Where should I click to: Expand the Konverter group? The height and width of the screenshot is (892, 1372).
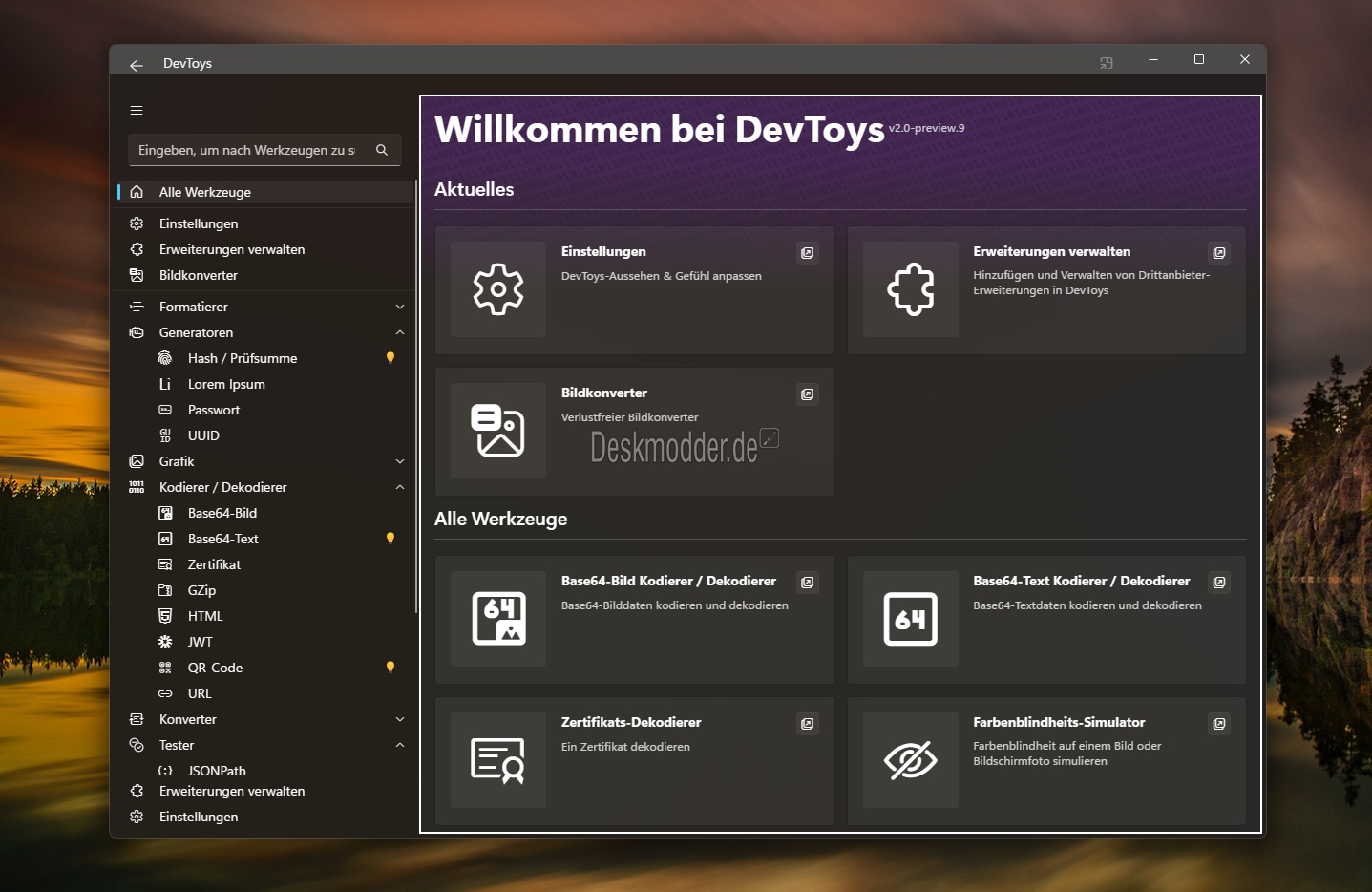(400, 719)
